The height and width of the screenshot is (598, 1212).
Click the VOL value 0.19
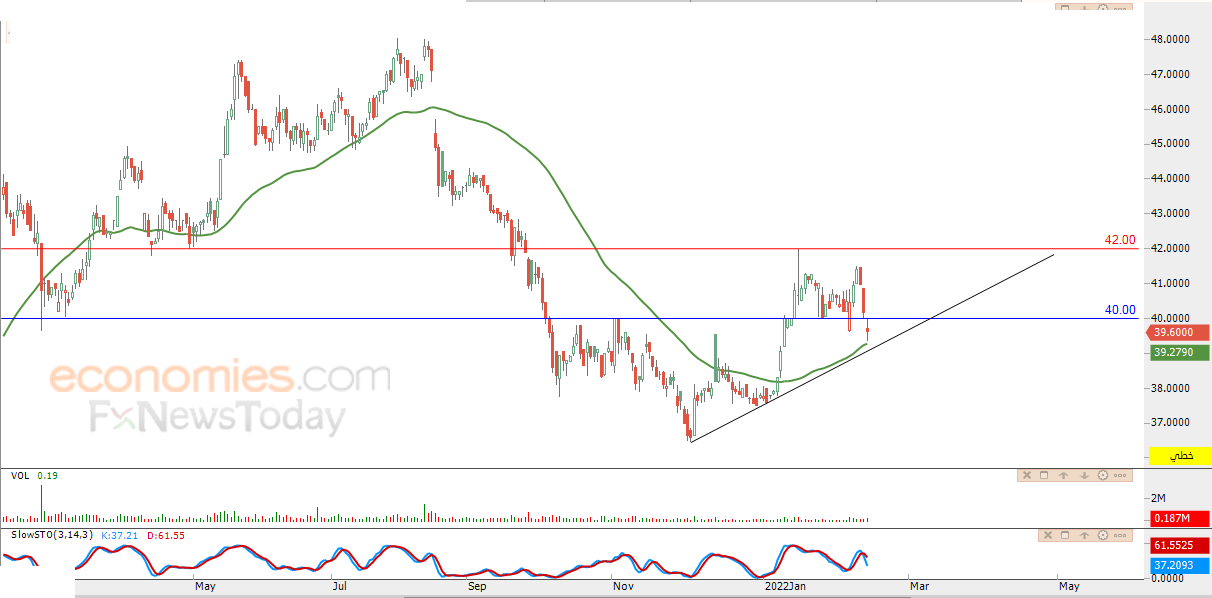tap(47, 476)
